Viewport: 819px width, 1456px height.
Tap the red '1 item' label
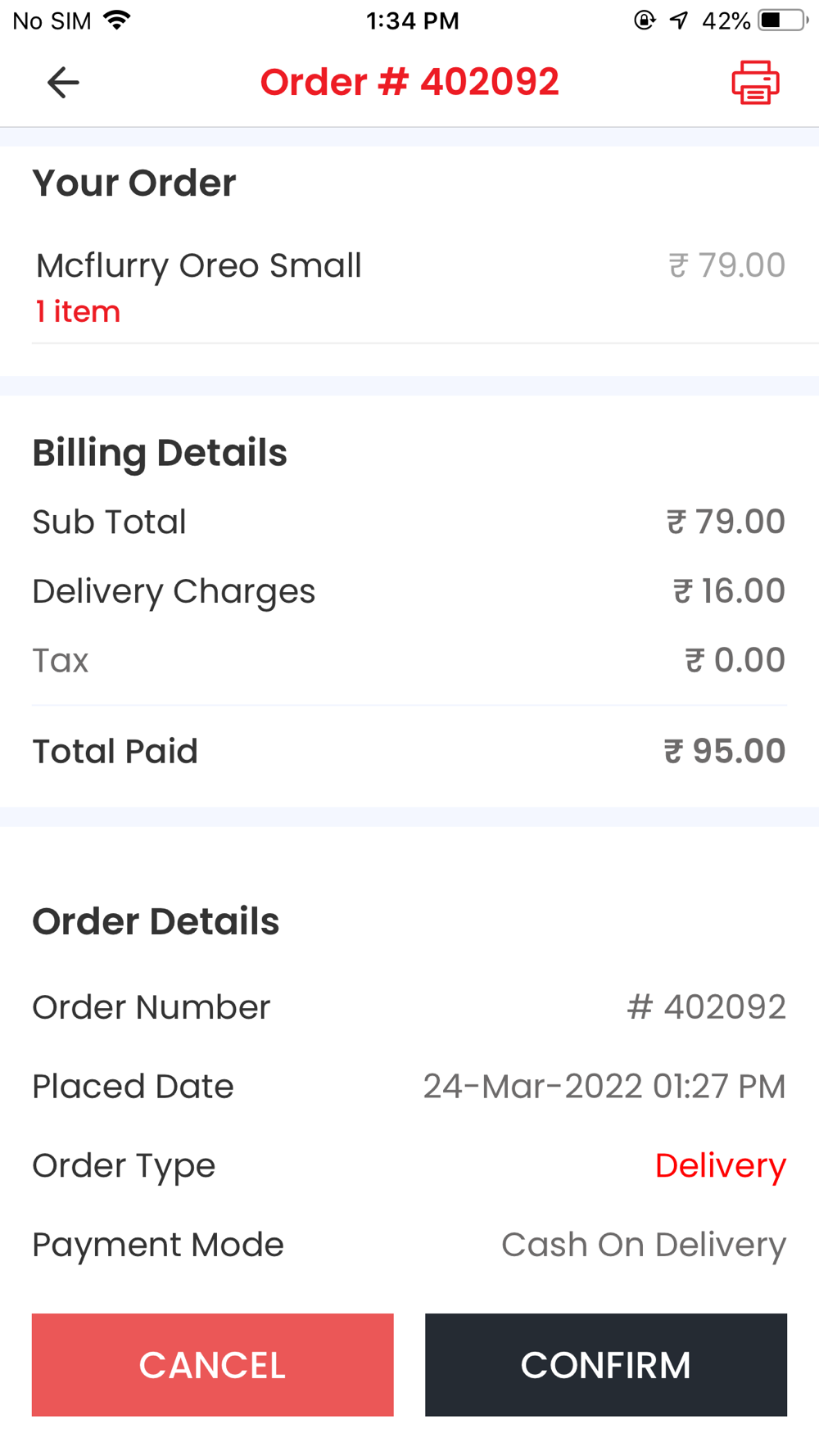point(78,312)
